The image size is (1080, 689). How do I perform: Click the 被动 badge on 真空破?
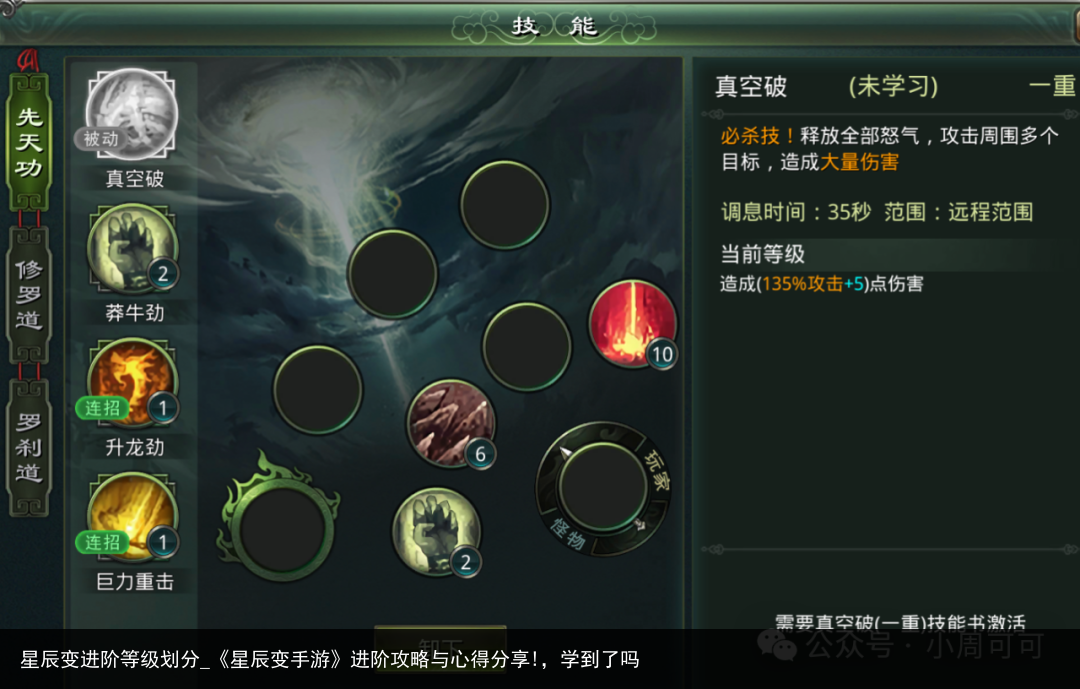[x=101, y=138]
